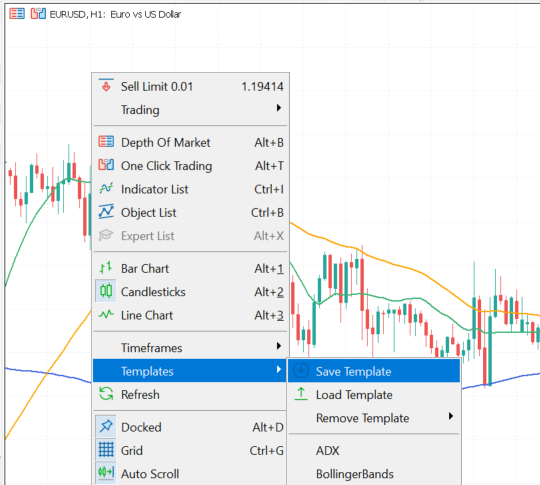Select the Bar Chart icon
The image size is (540, 485).
[x=106, y=268]
